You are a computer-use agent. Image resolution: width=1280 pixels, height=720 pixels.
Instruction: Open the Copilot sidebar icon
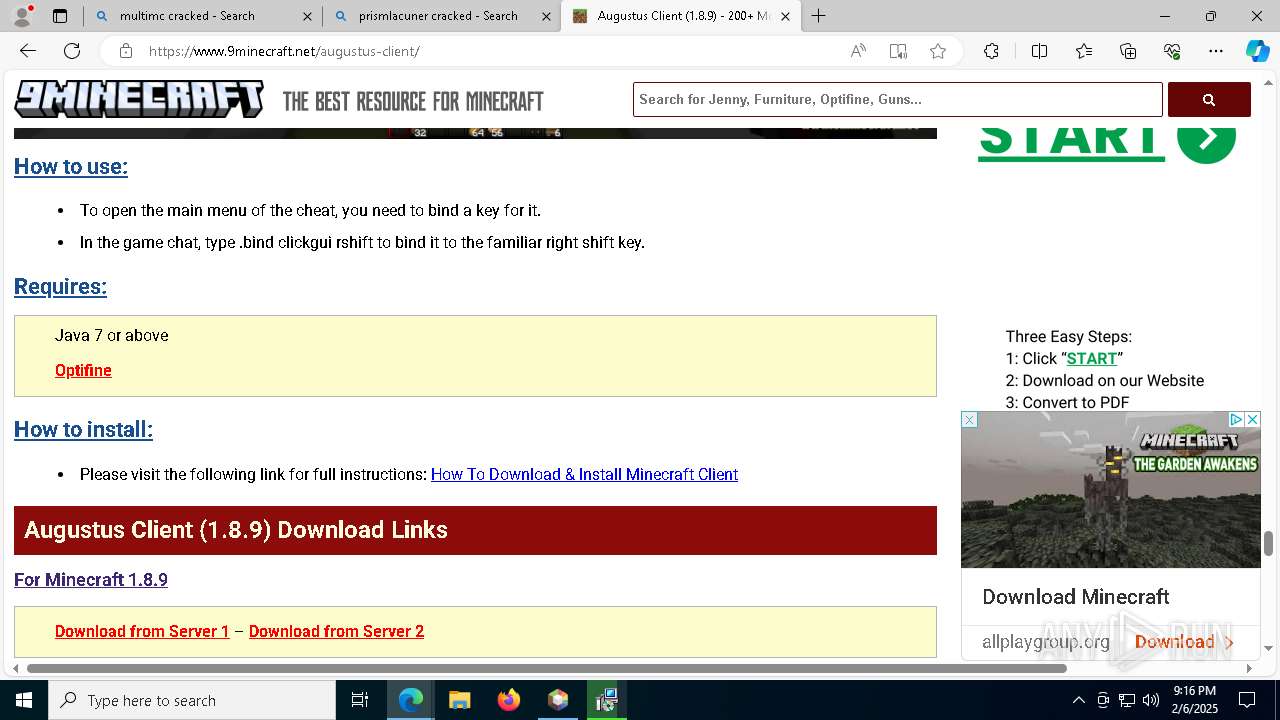click(1257, 51)
